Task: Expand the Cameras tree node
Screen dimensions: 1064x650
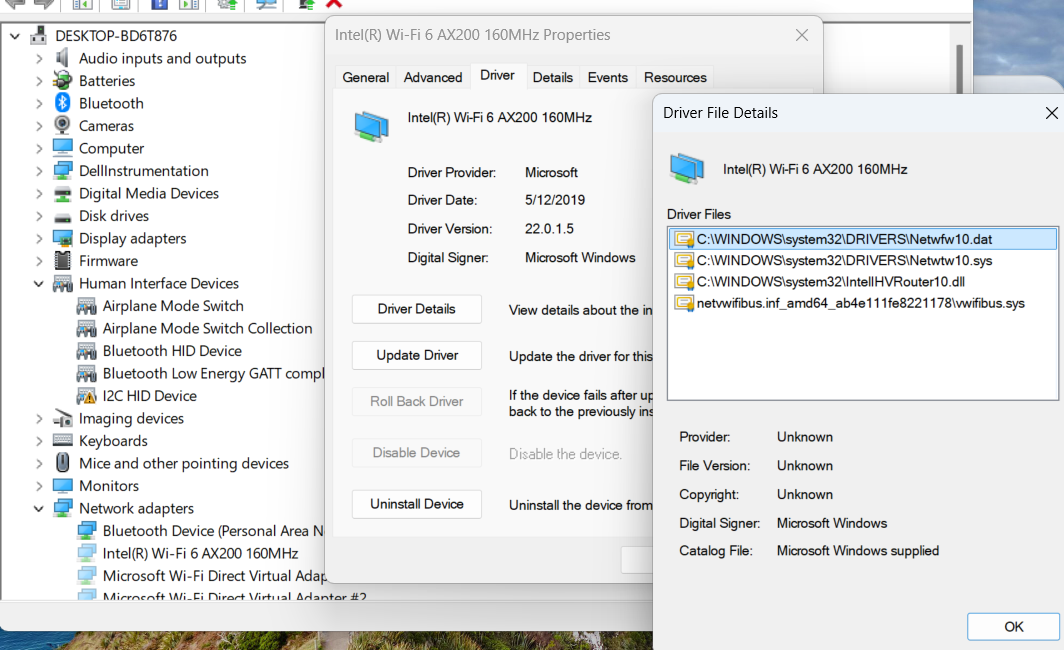Action: pos(39,126)
